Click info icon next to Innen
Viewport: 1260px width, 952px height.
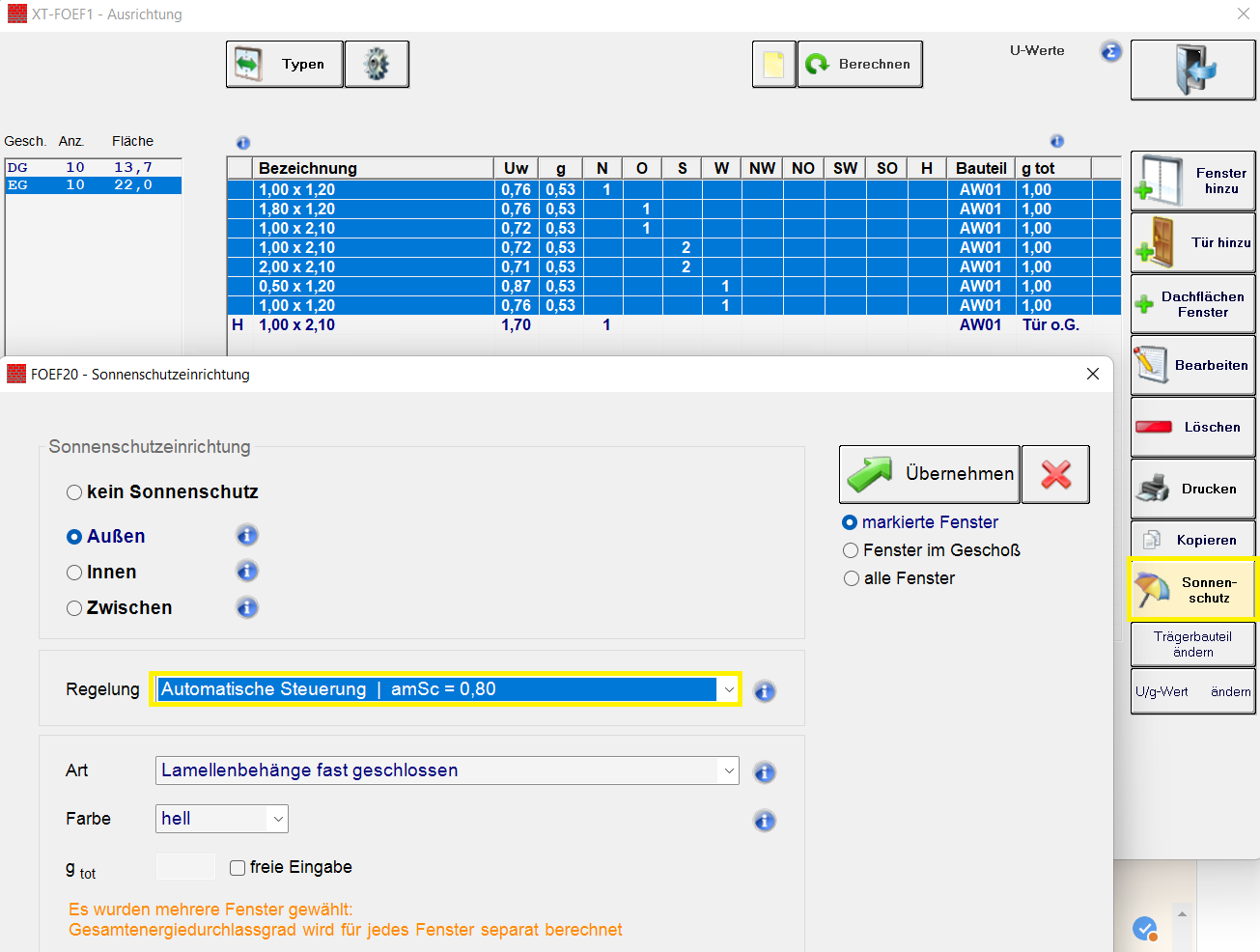[247, 571]
